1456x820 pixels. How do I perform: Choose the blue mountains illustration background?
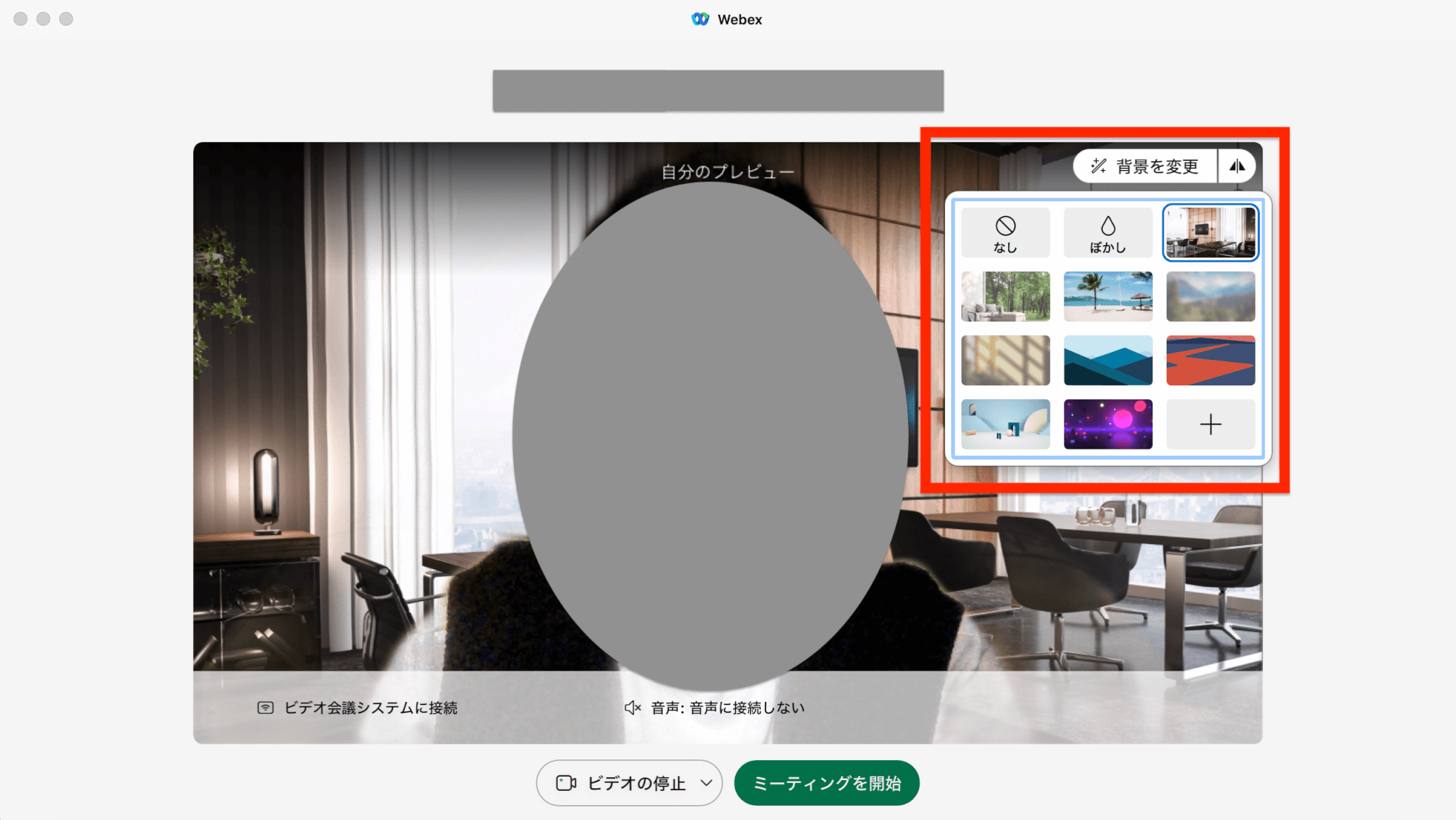point(1108,361)
